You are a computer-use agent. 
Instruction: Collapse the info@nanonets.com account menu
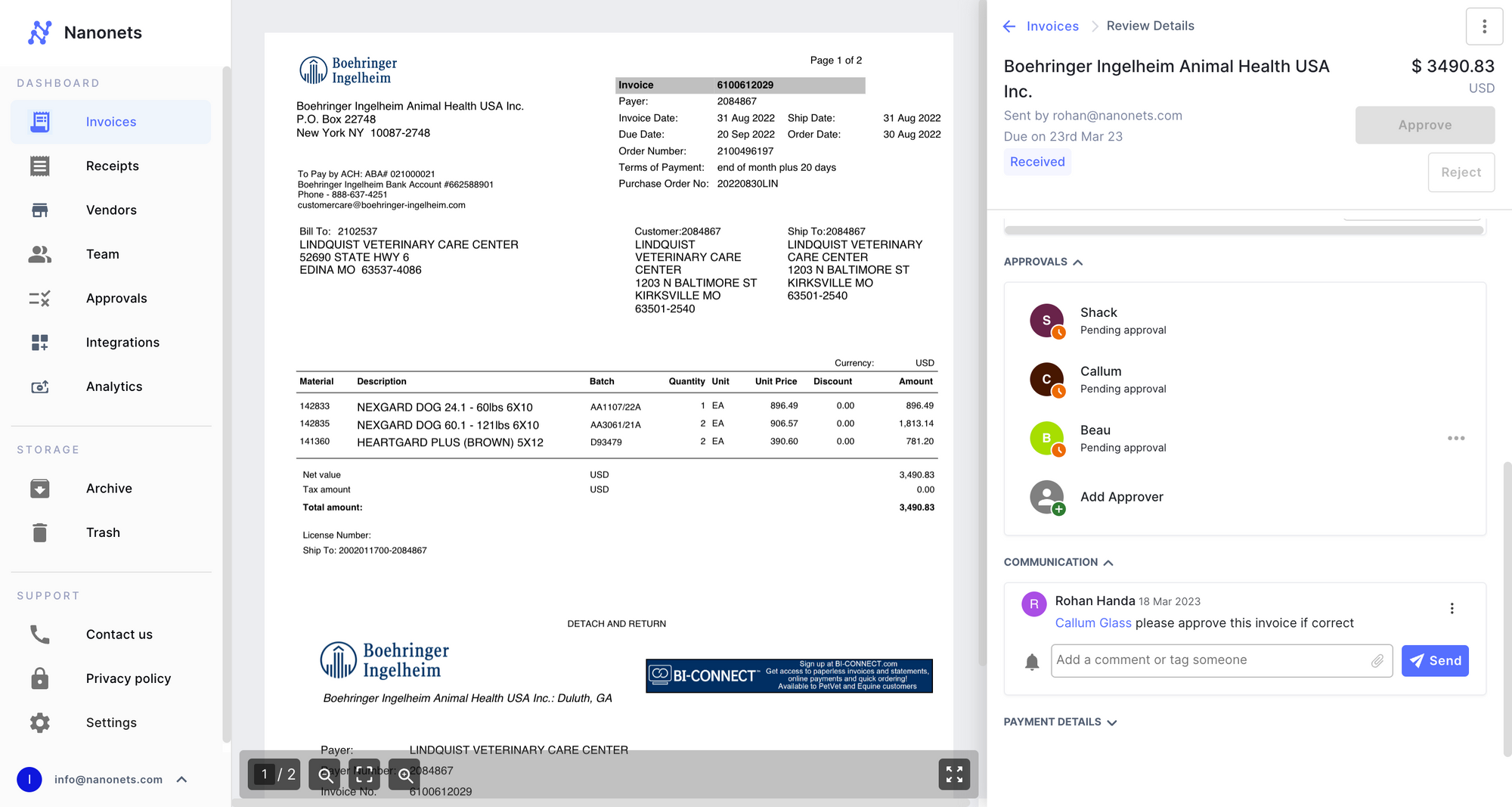tap(181, 779)
